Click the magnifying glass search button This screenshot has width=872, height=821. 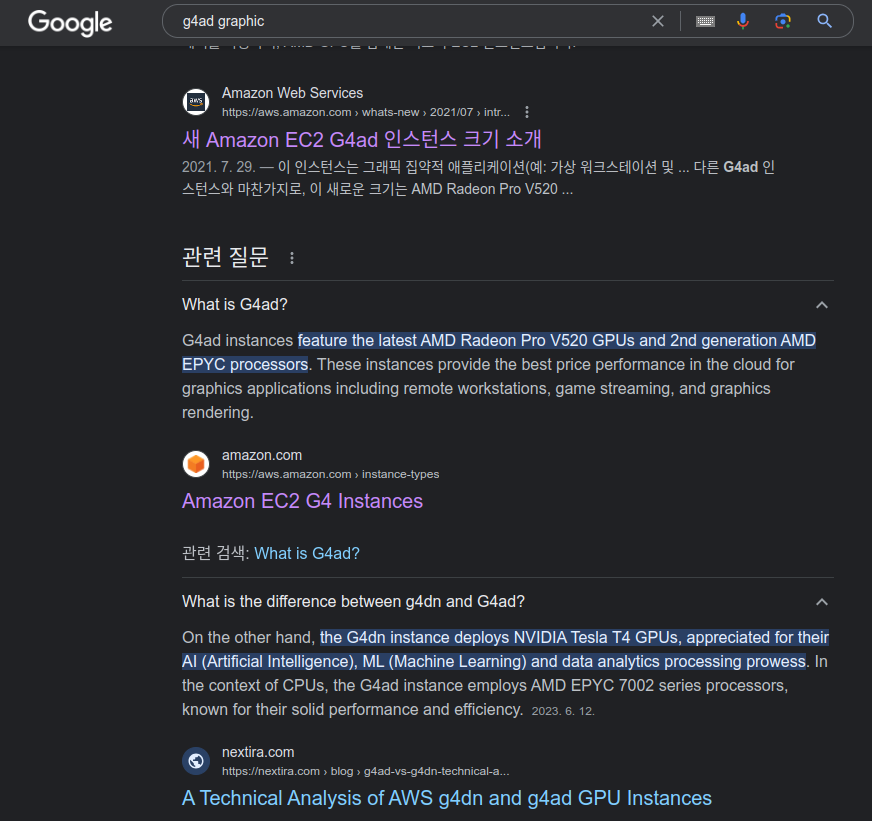tap(824, 21)
